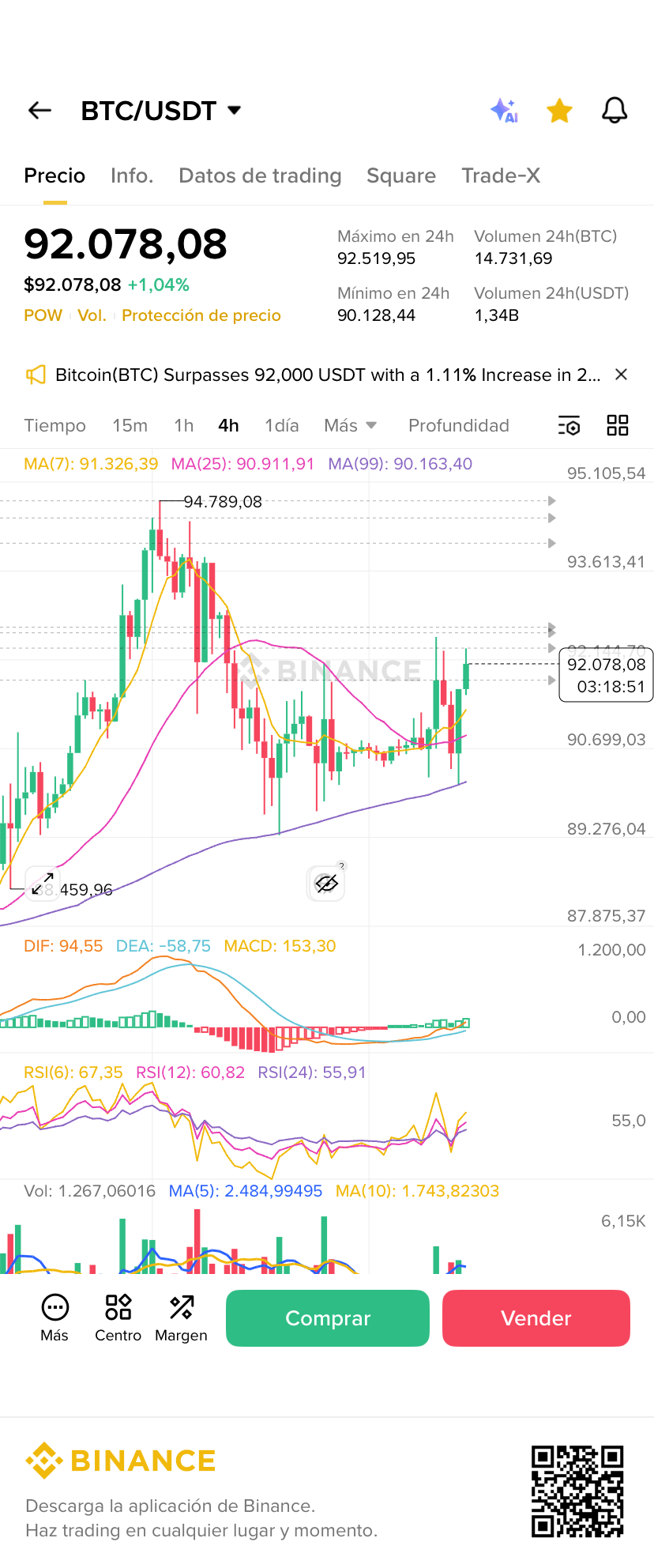The height and width of the screenshot is (1568, 654).
Task: Open the Datos de trading tab
Action: [260, 175]
